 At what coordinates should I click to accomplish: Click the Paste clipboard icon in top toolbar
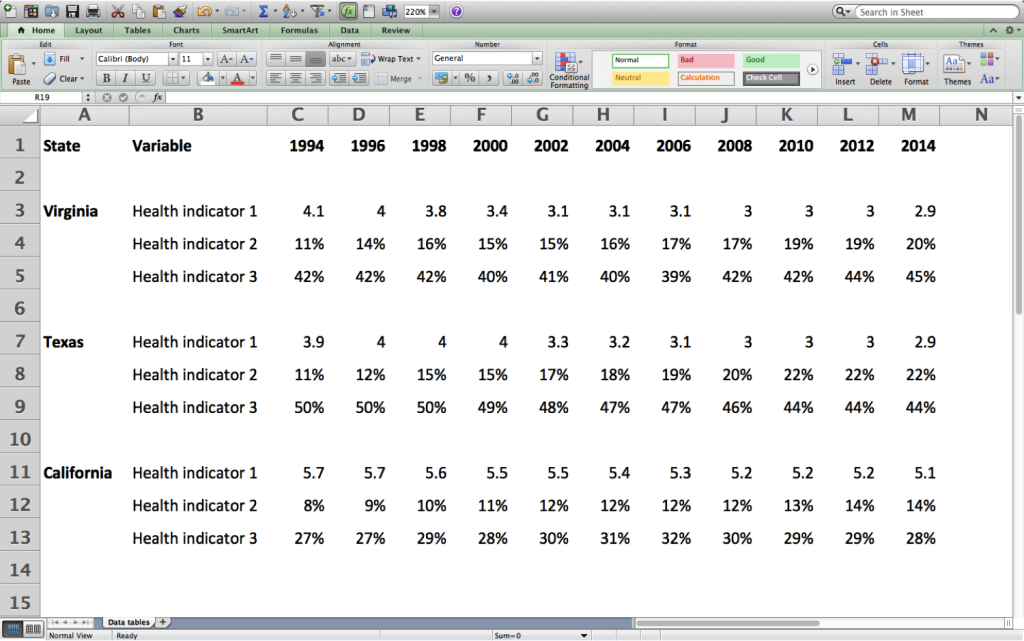(159, 10)
